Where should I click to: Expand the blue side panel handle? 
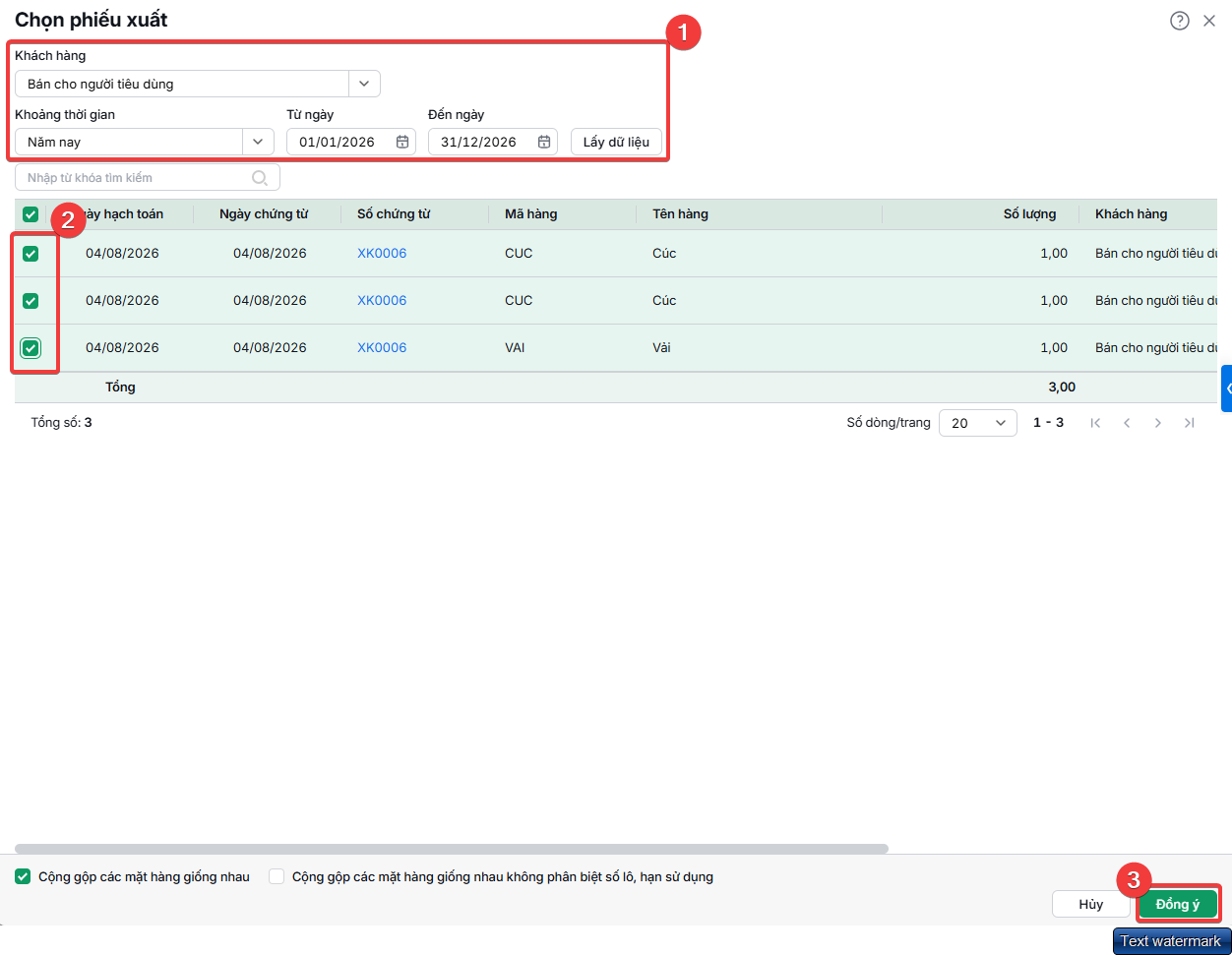click(x=1227, y=388)
